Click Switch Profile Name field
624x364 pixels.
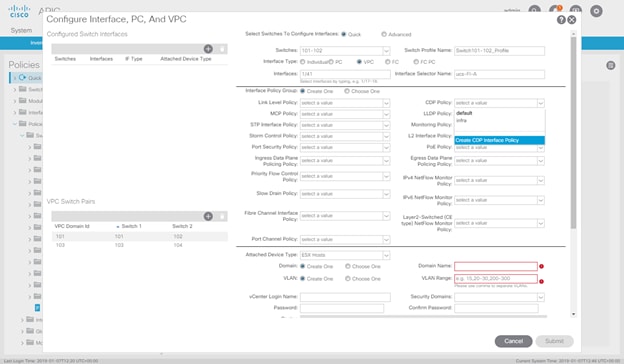click(499, 51)
